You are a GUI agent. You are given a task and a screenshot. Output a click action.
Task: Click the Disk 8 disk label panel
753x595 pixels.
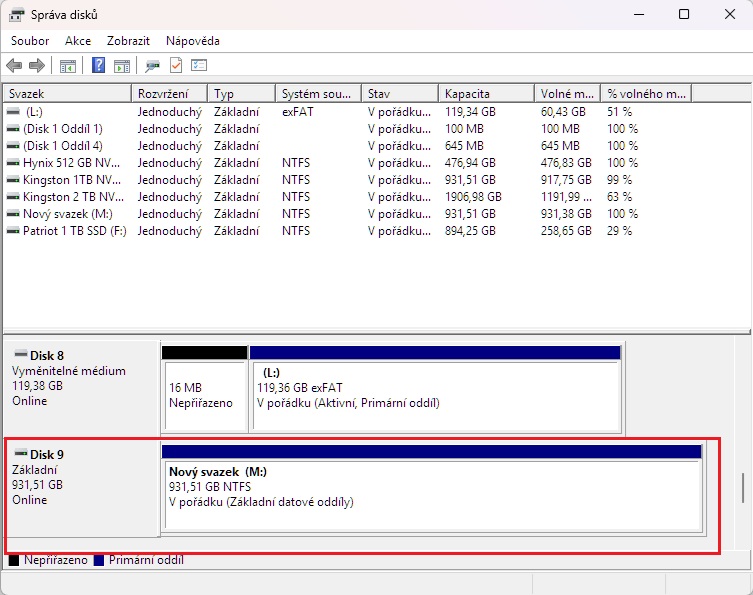(82, 388)
